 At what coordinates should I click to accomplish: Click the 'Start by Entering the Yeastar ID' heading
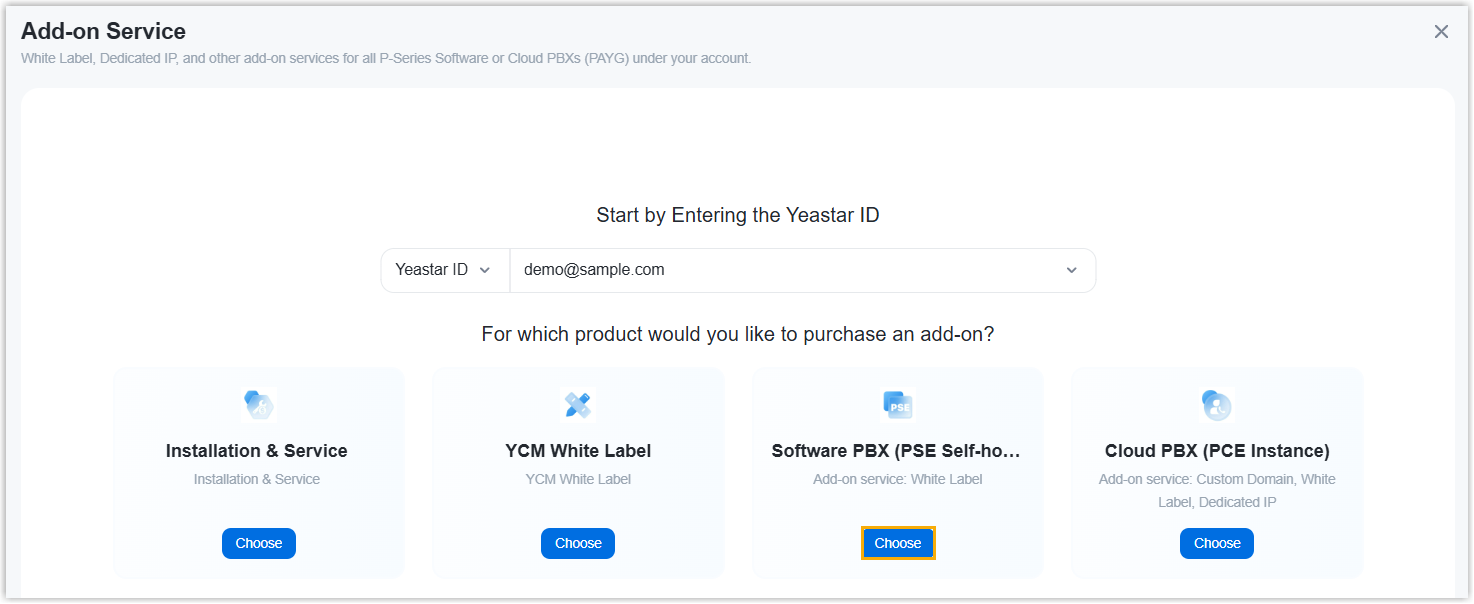[738, 215]
